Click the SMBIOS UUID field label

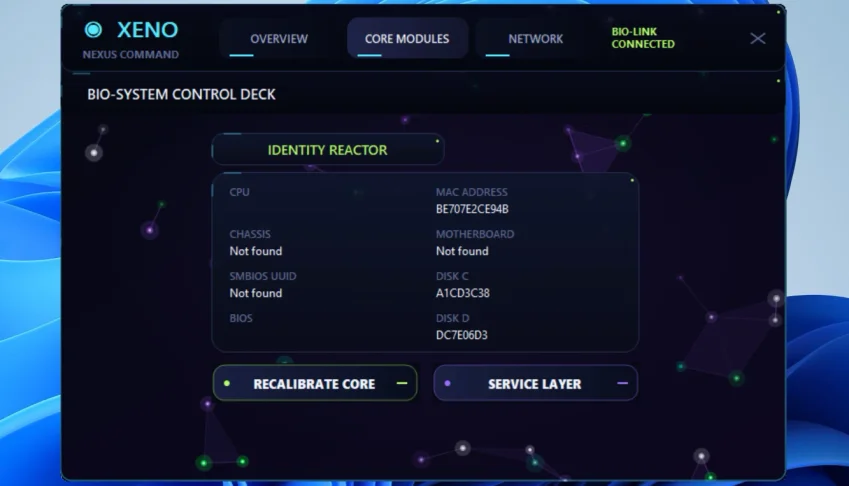click(263, 276)
